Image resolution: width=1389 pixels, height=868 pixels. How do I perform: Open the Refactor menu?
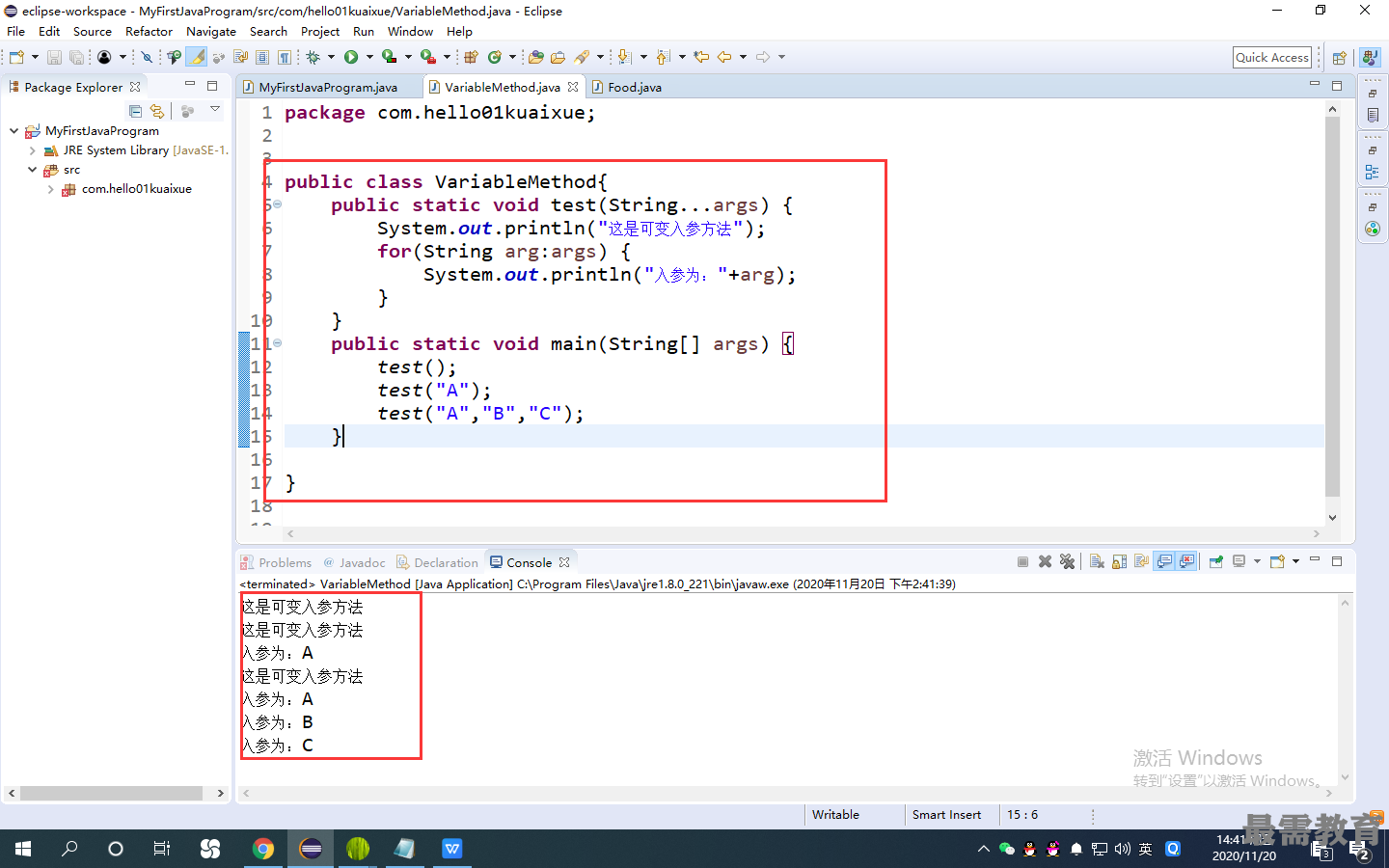click(149, 31)
